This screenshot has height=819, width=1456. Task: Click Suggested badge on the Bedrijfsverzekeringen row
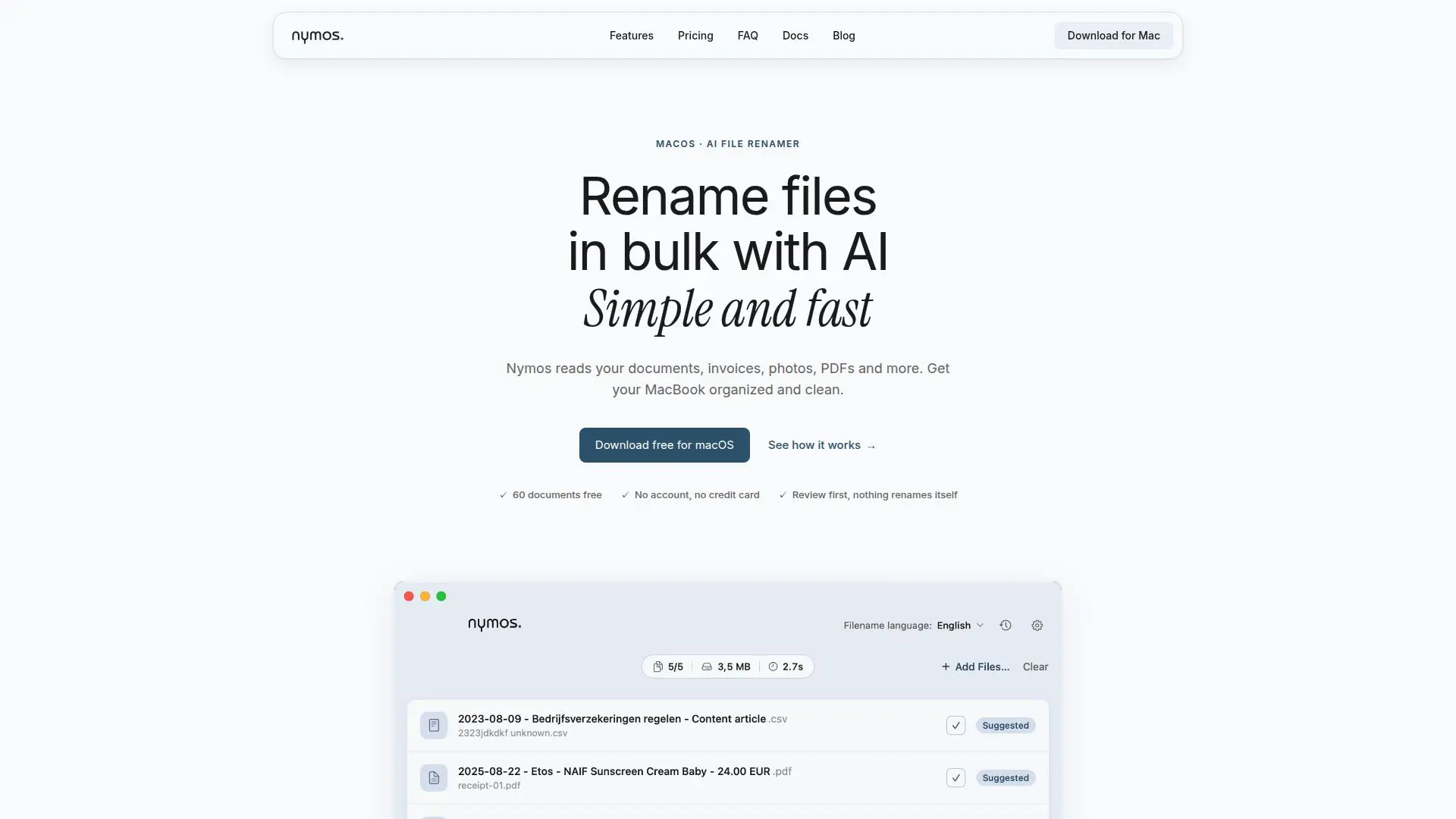coord(1006,726)
